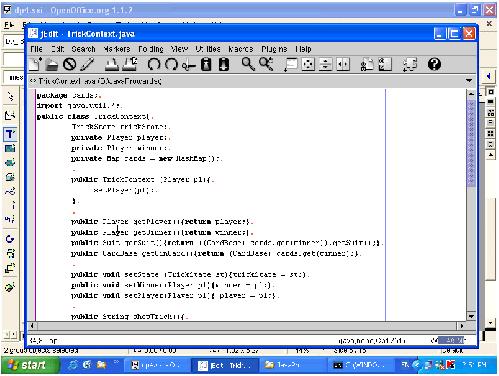Screen dimensions: 499x376
Task: Open the Search menu
Action: [83, 49]
